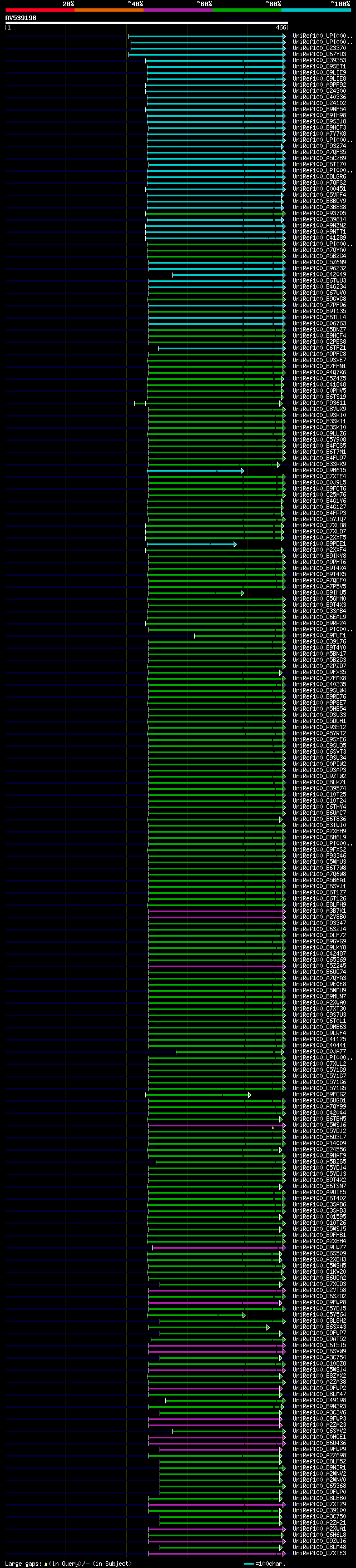The image size is (356, 1568).
Task: Click hit label UniRef100_Q2PES8
Action: (319, 342)
